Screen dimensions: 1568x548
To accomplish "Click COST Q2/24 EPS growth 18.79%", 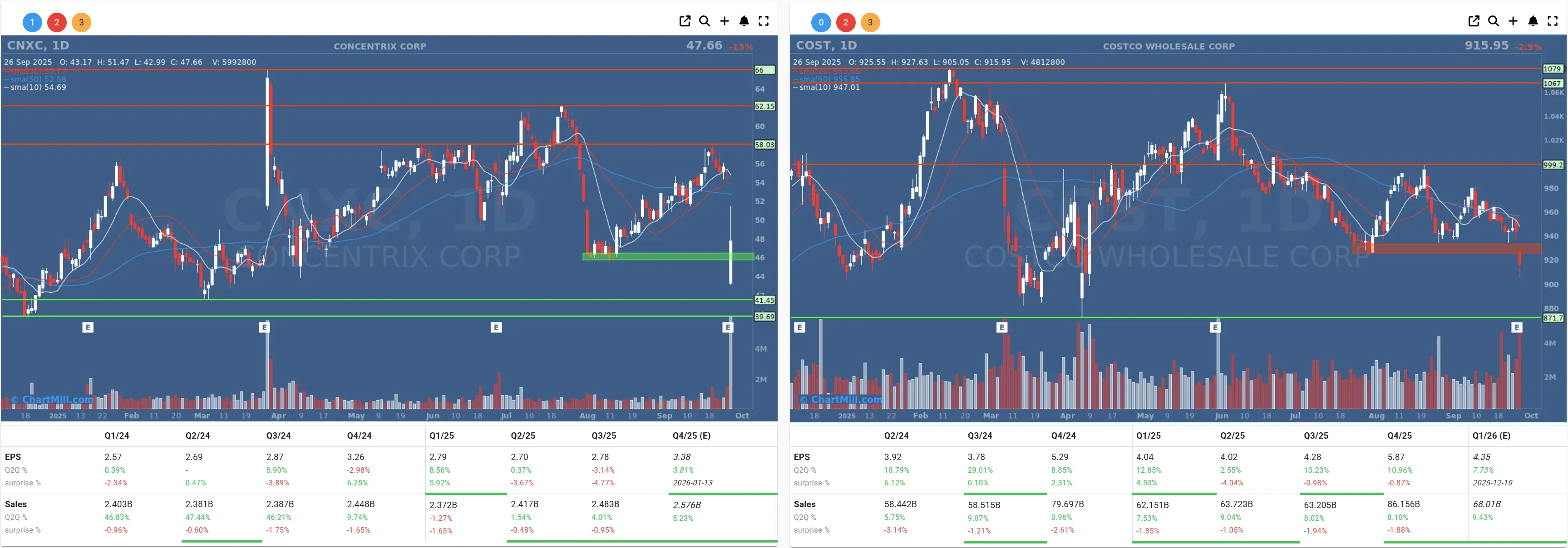I will [896, 470].
